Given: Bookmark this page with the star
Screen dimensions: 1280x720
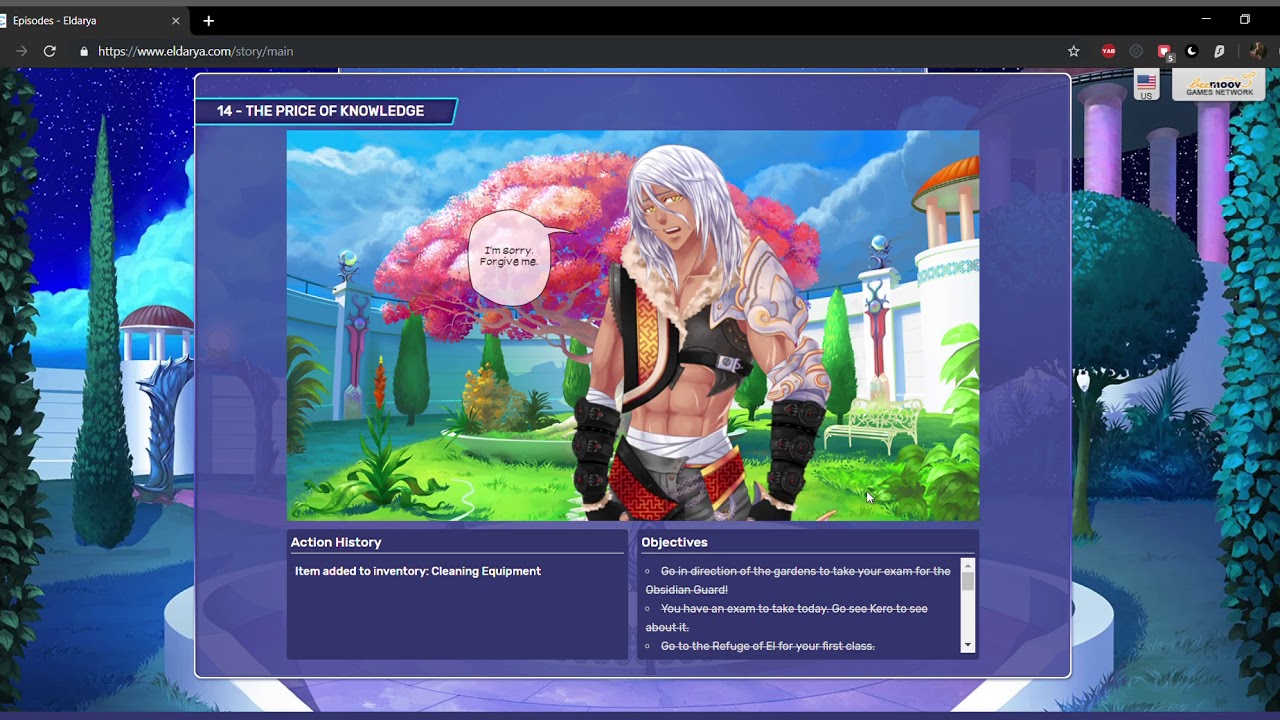Looking at the screenshot, I should coord(1074,51).
